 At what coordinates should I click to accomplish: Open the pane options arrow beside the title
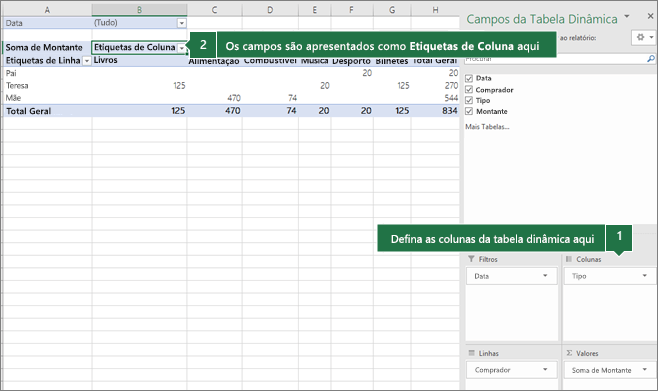627,16
